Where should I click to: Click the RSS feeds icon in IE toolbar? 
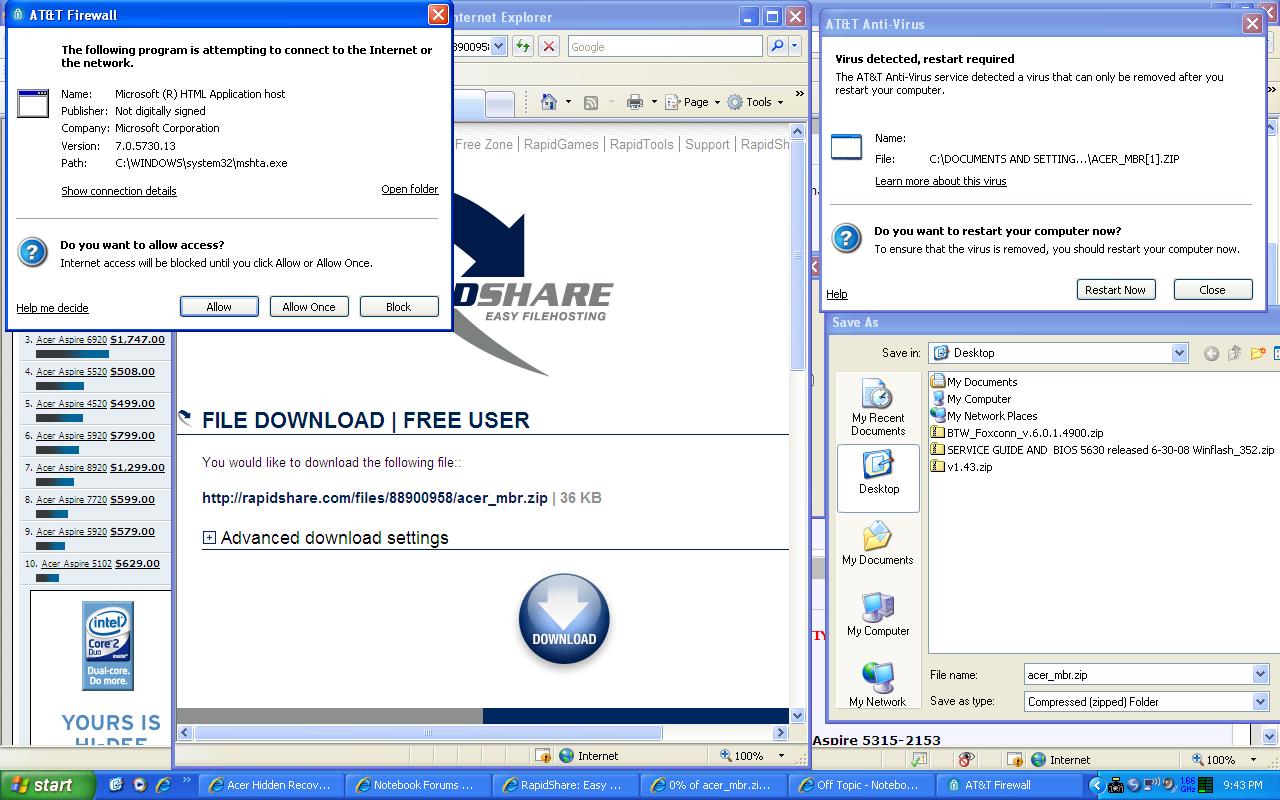[x=591, y=102]
